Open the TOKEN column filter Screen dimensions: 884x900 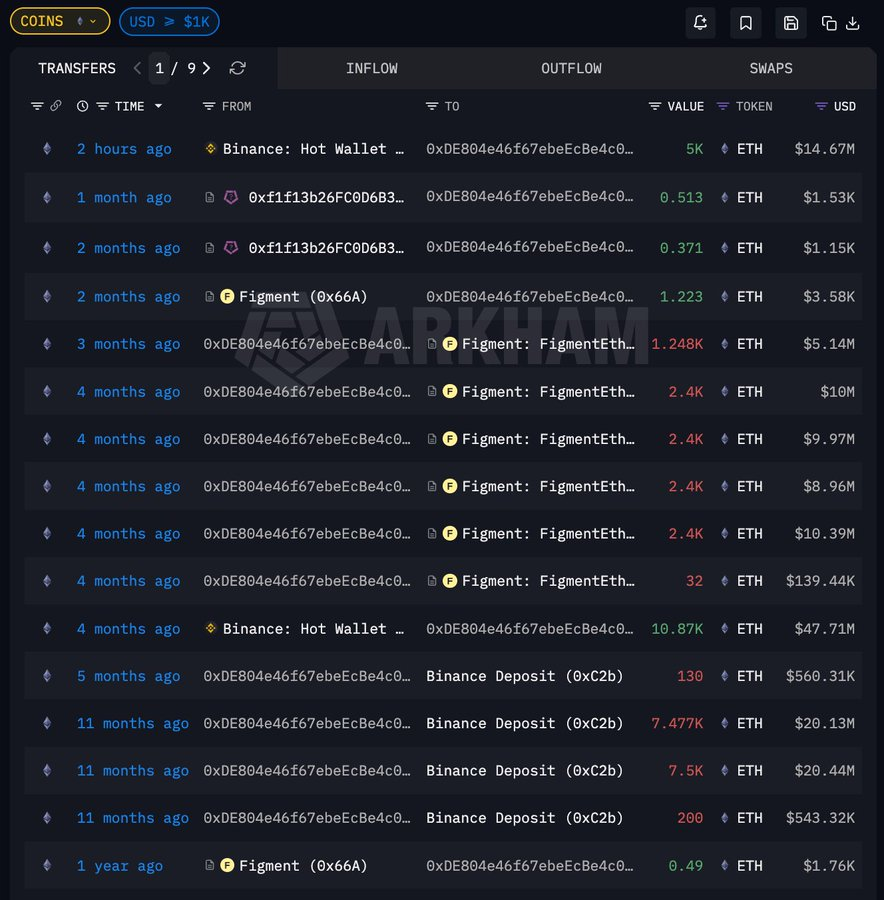[723, 106]
